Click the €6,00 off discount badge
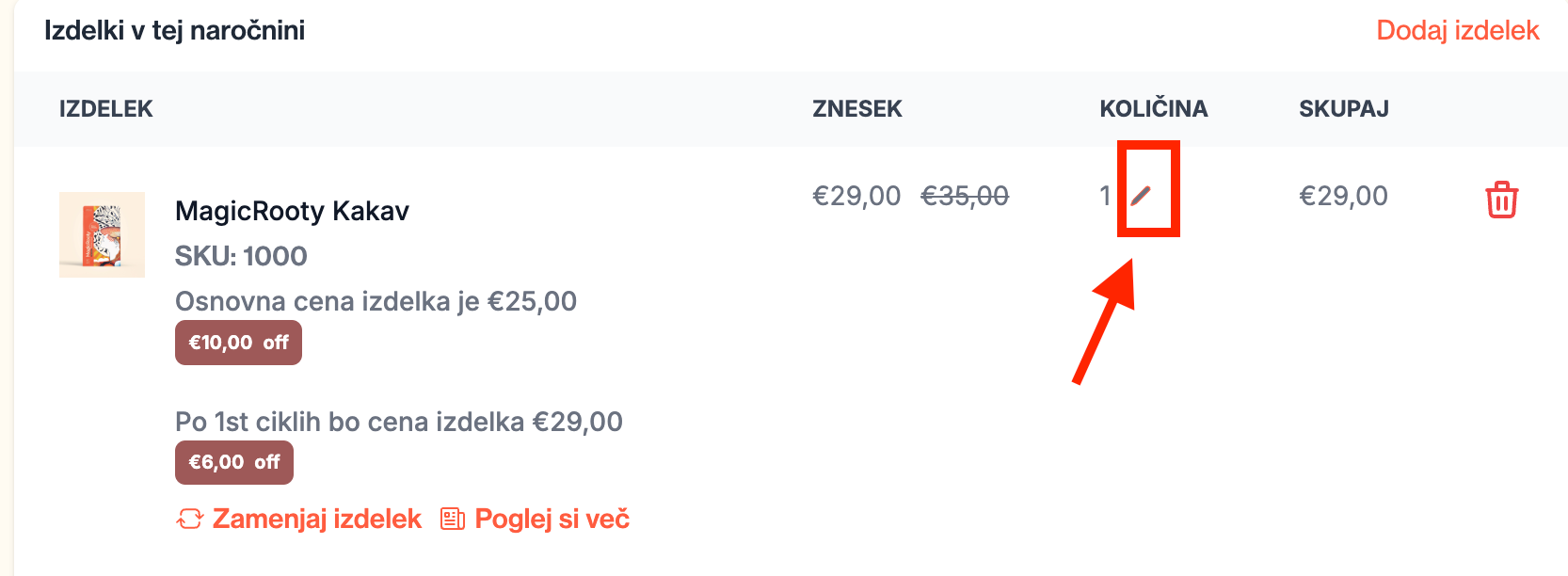Viewport: 1568px width, 576px height. [x=234, y=462]
